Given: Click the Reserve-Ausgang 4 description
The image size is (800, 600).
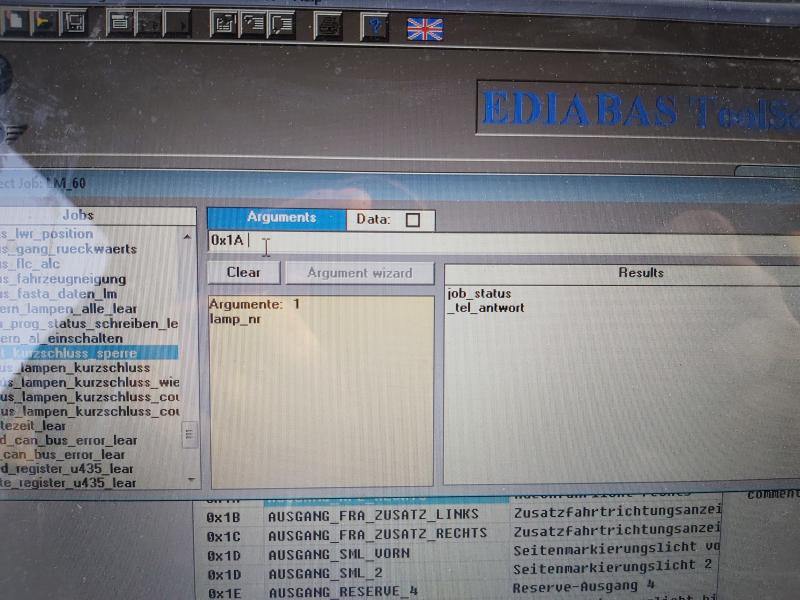Looking at the screenshot, I should point(584,586).
